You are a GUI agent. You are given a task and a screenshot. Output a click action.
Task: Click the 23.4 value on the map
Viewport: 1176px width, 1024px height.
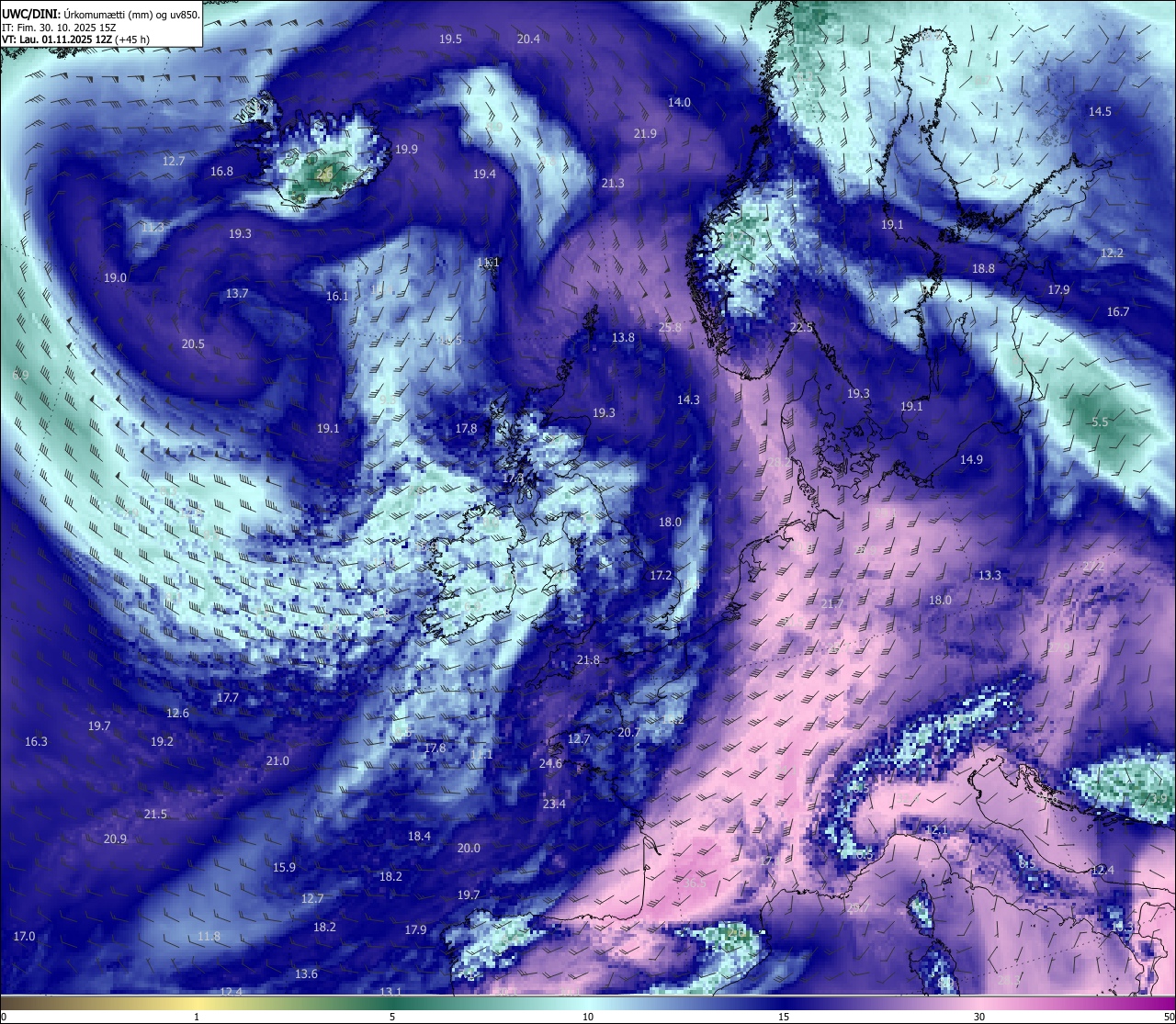click(x=554, y=805)
